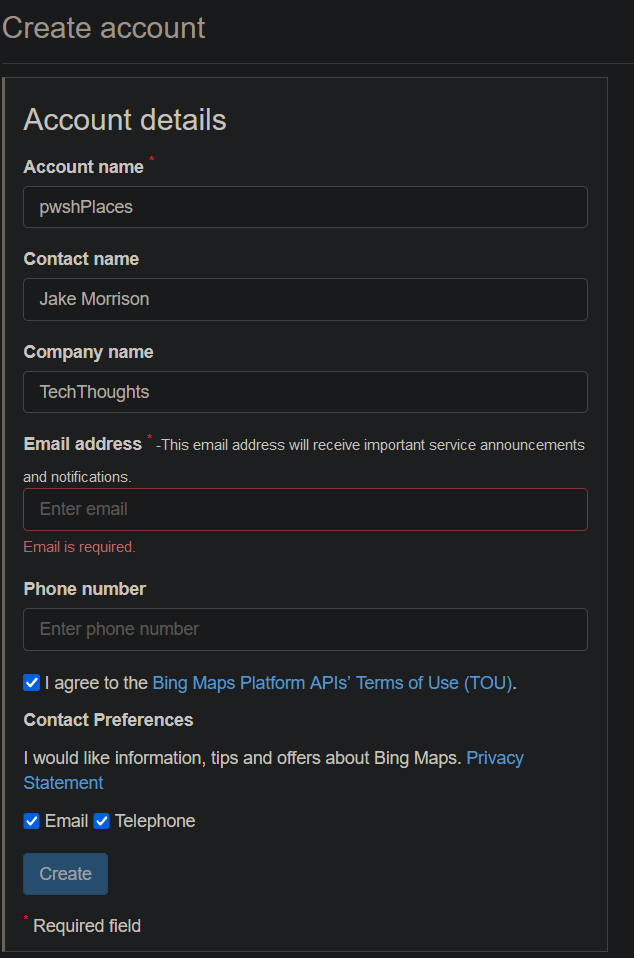Uncheck the Terms of Use agreement checkbox

coord(30,683)
